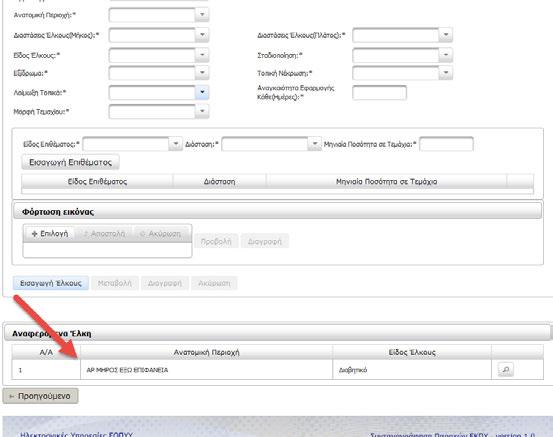
Task: Click the Φόρτωση εικόνας panel header
Action: point(278,212)
